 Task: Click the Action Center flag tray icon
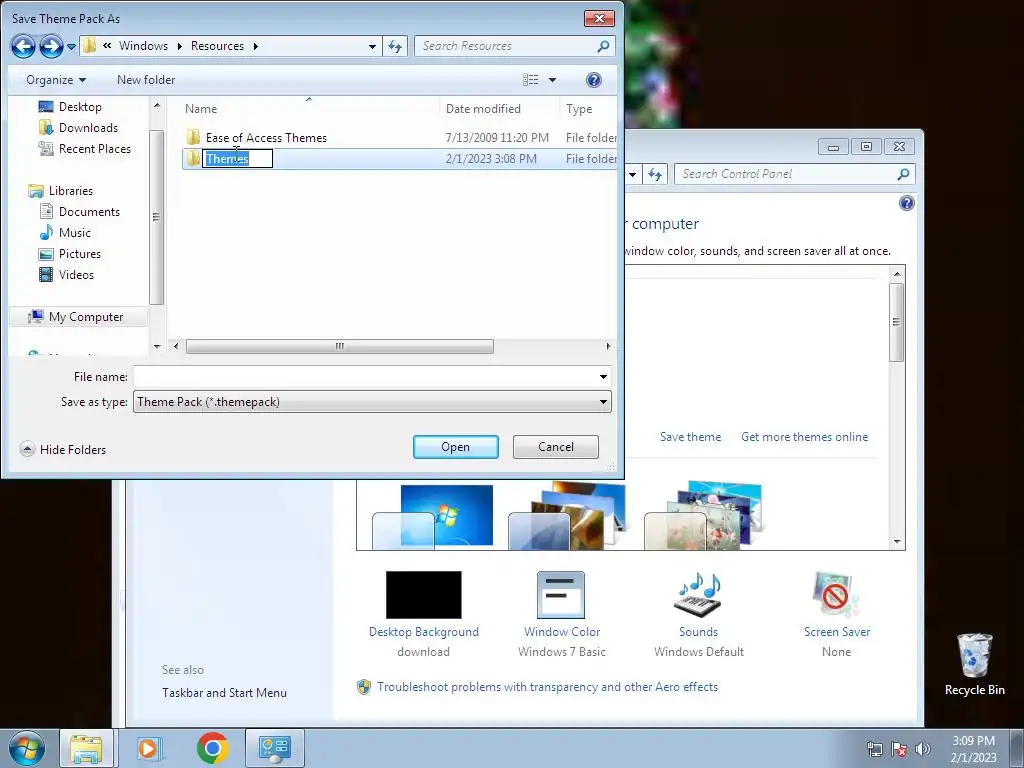(899, 749)
